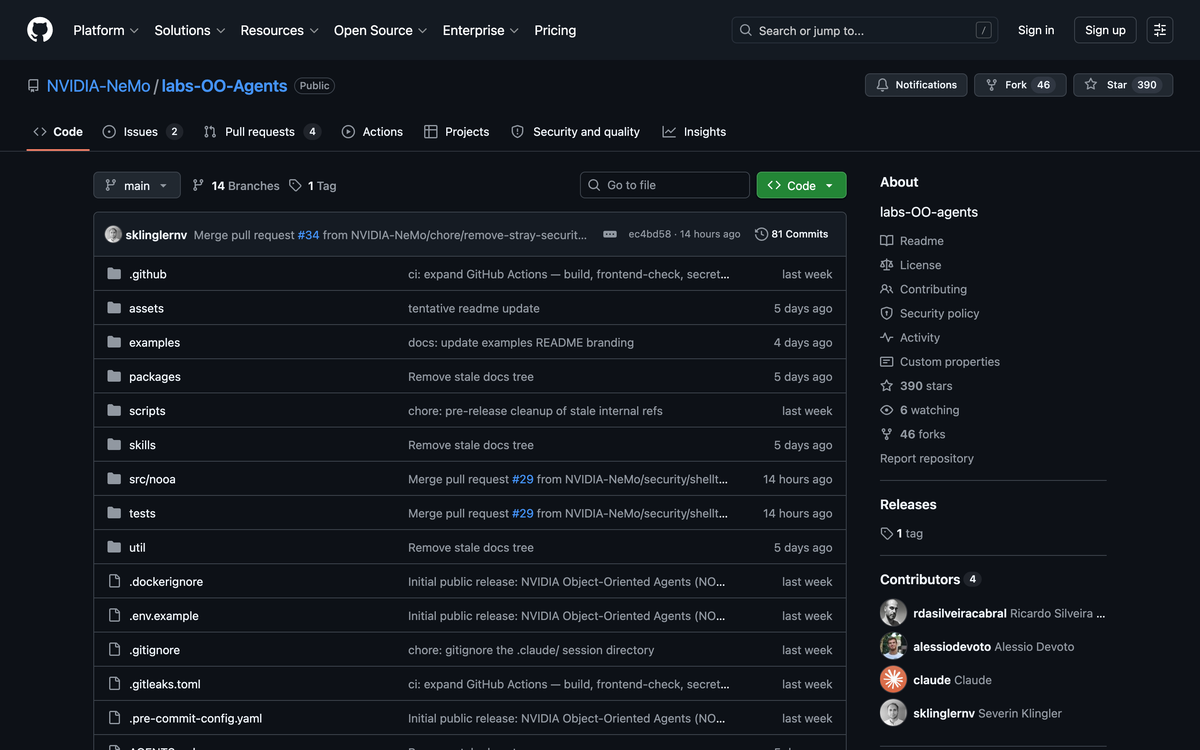Expand the commit message ellipsis button
Viewport: 1200px width, 750px height.
pos(610,234)
